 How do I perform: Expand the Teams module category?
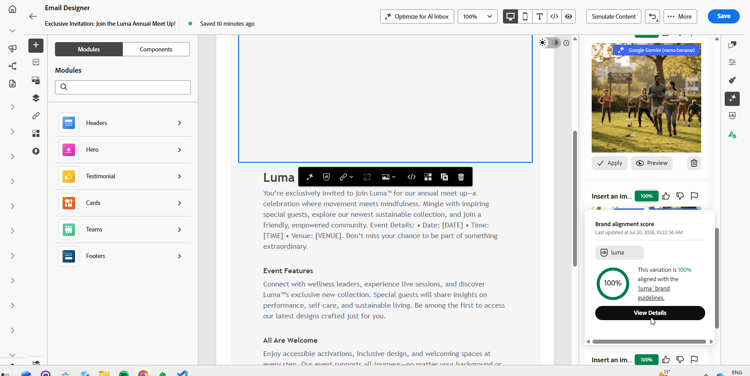tap(123, 230)
